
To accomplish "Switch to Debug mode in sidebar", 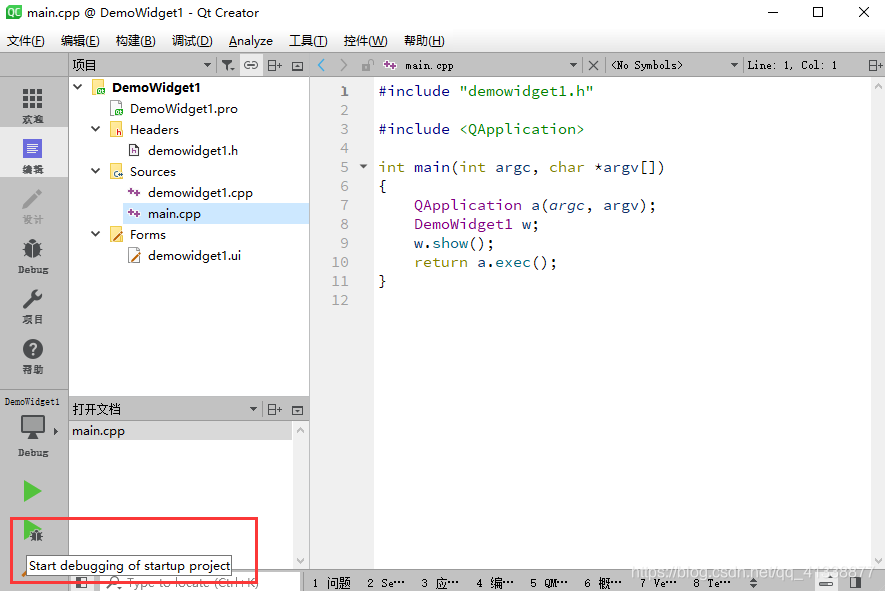I will (x=33, y=256).
